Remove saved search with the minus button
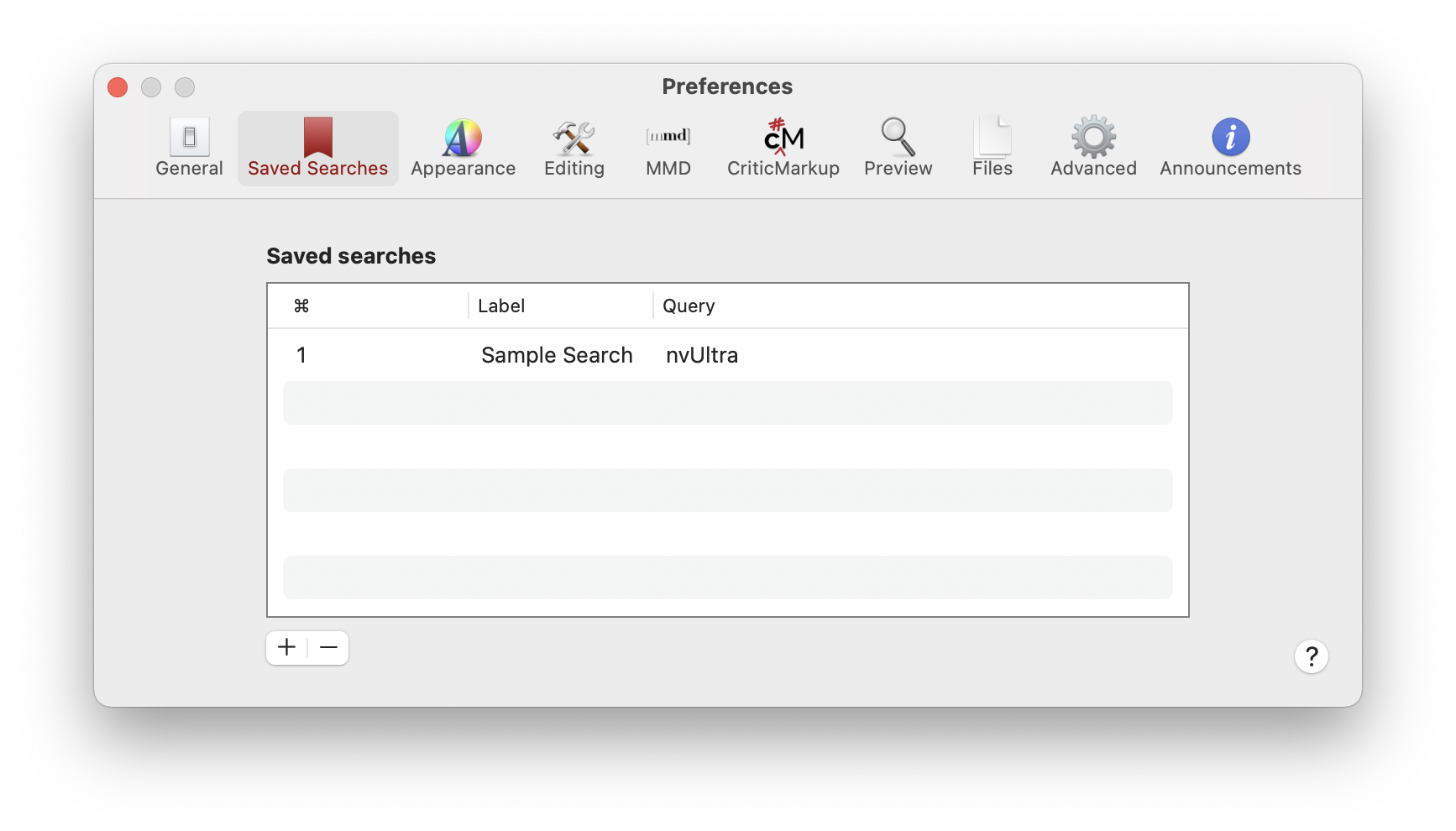Screen dimensions: 1456x831 pyautogui.click(x=328, y=647)
